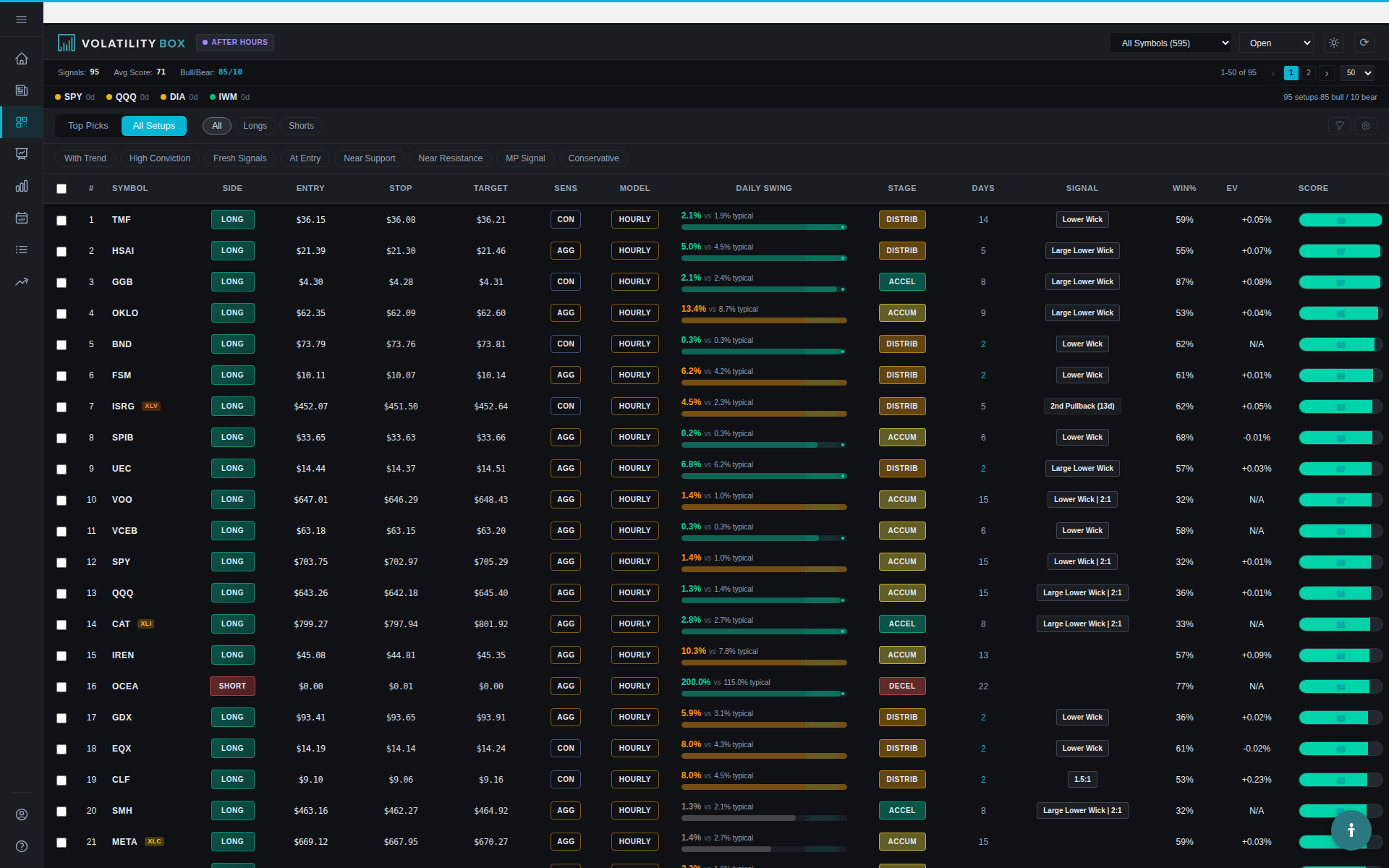Click the OCEA SHORT side badge
This screenshot has height=868, width=1389.
(x=232, y=686)
